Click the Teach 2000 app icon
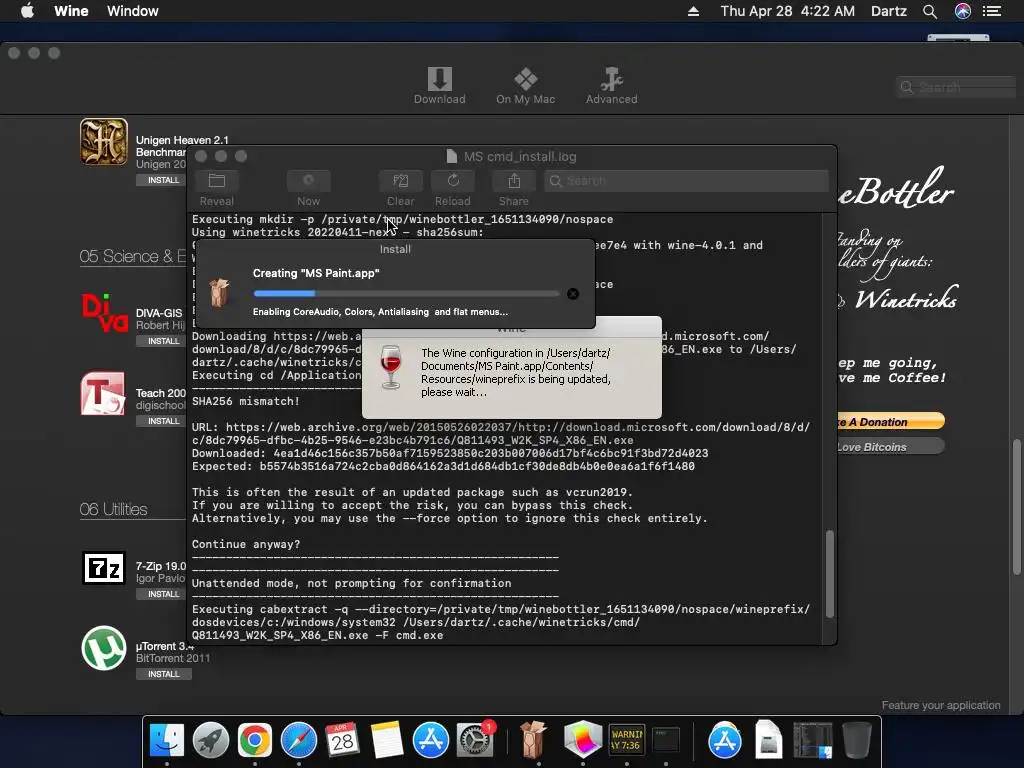Screen dimensions: 1024x768 pos(103,393)
